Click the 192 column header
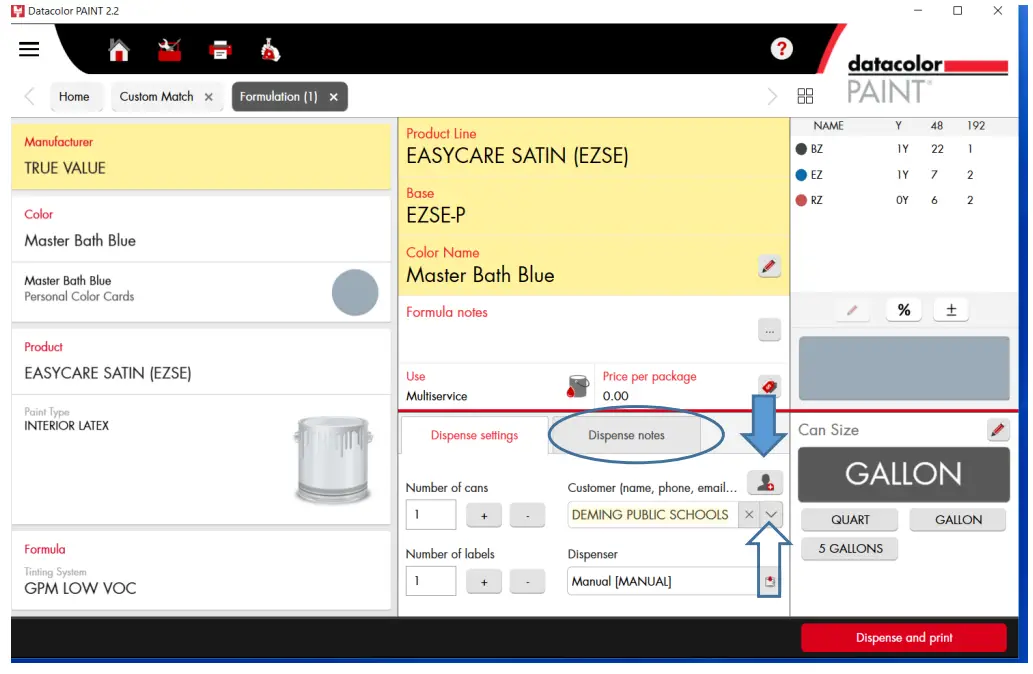Viewport: 1033px width, 674px height. pyautogui.click(x=976, y=126)
